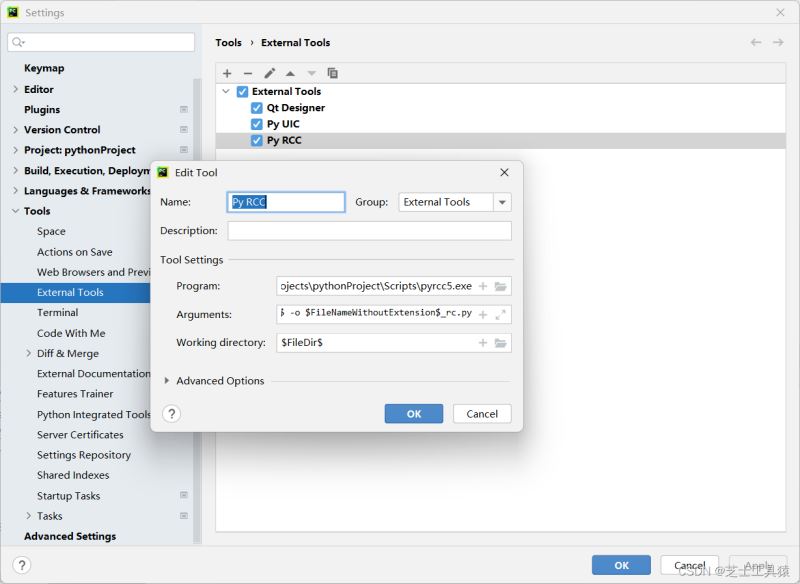Open the Group dropdown list
Image resolution: width=800 pixels, height=584 pixels.
point(502,202)
